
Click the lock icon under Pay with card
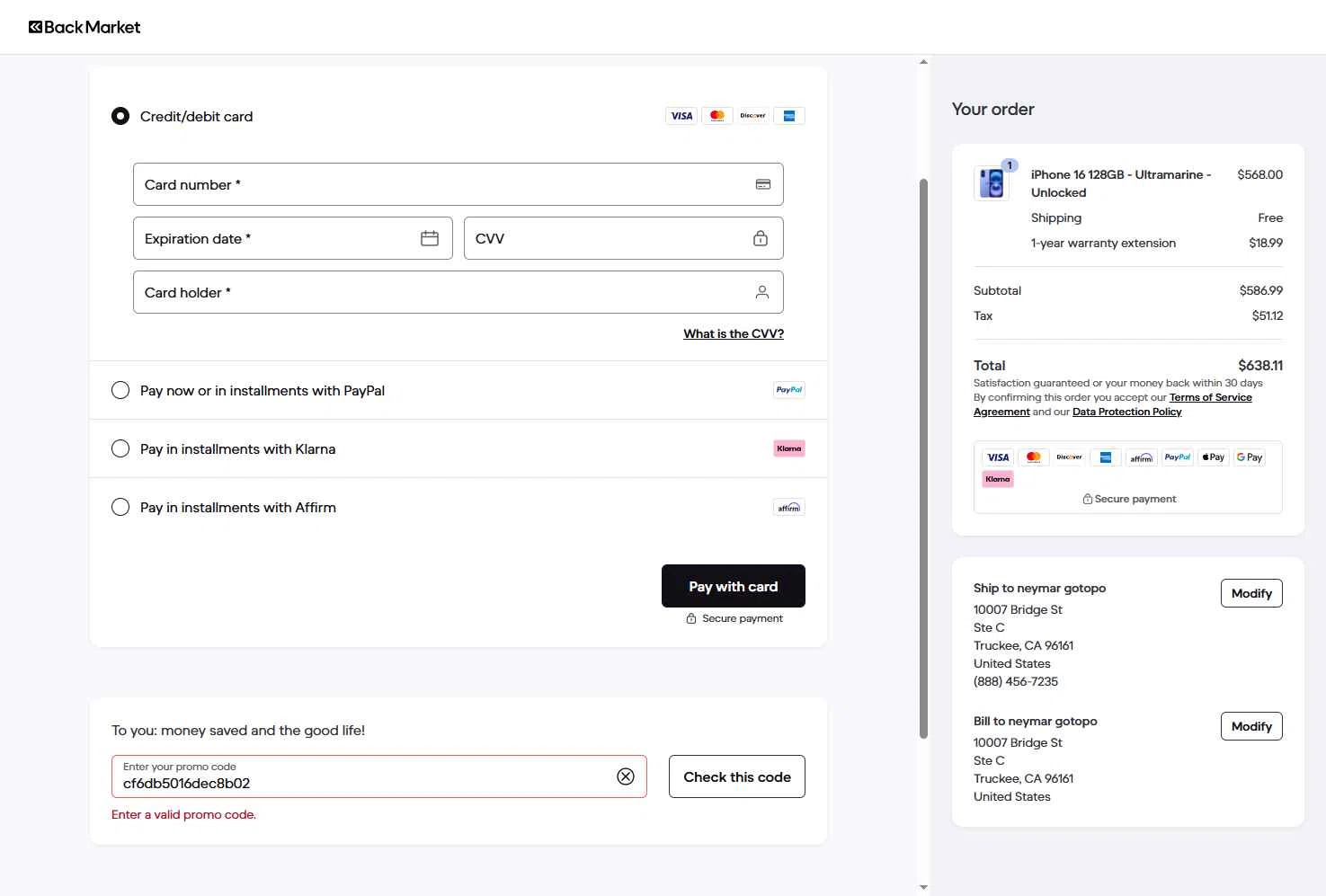coord(691,618)
